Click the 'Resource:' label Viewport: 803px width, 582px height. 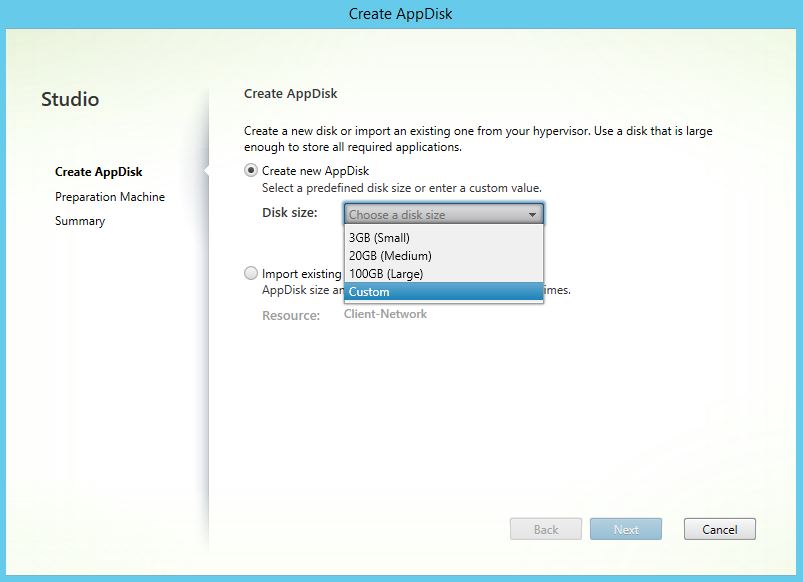click(291, 315)
